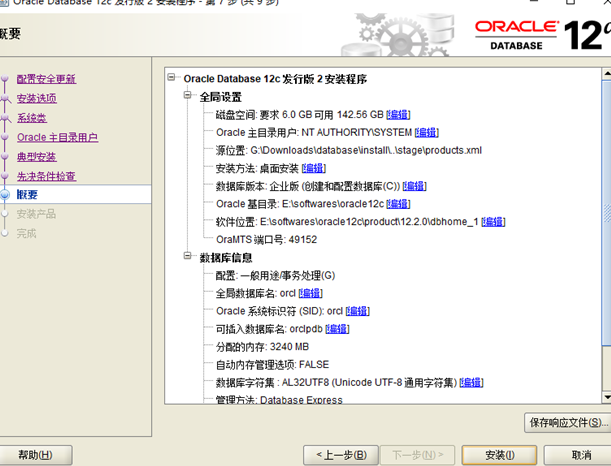This screenshot has width=611, height=466.
Task: Go back with 上一步(B) button
Action: pyautogui.click(x=341, y=455)
